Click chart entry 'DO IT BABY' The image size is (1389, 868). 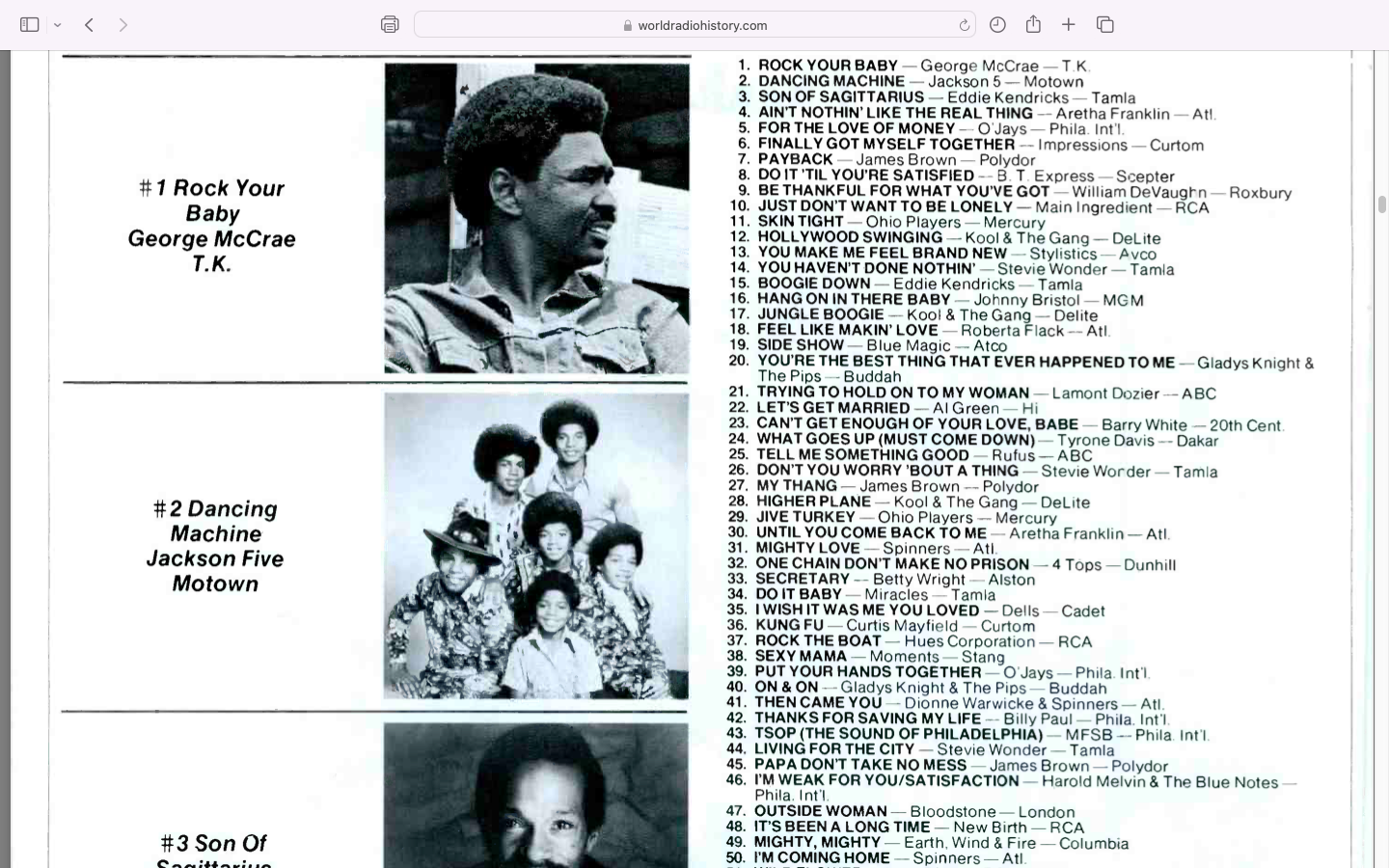tap(799, 594)
